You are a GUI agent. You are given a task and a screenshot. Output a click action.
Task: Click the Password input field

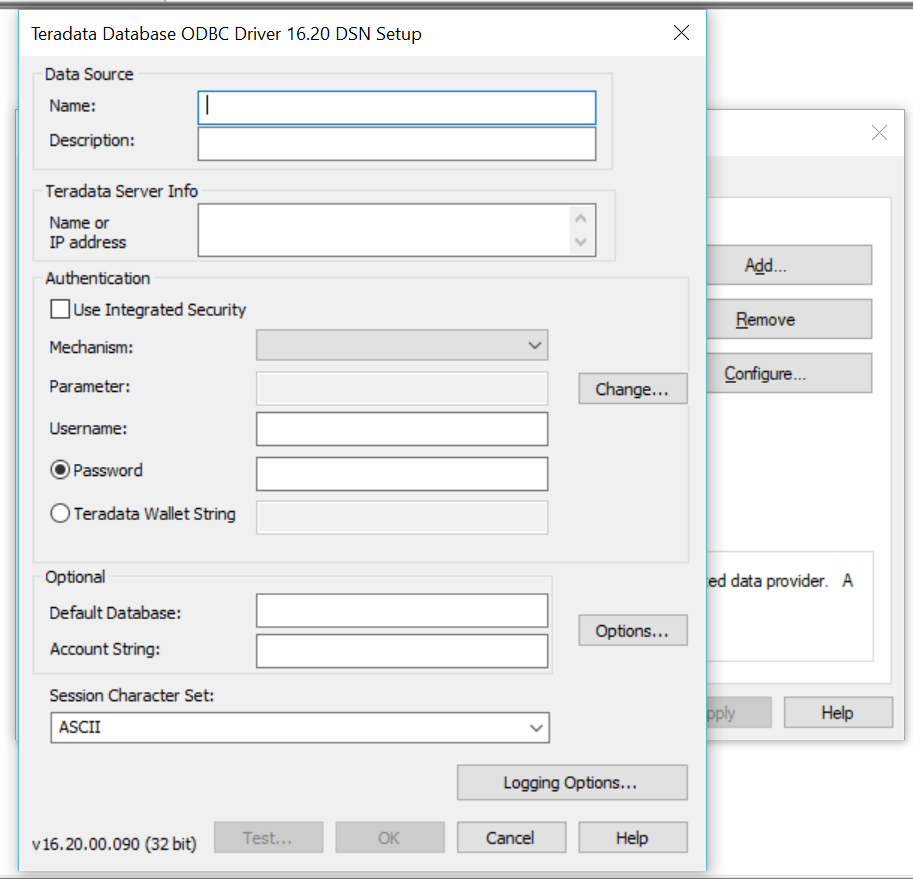(x=402, y=474)
